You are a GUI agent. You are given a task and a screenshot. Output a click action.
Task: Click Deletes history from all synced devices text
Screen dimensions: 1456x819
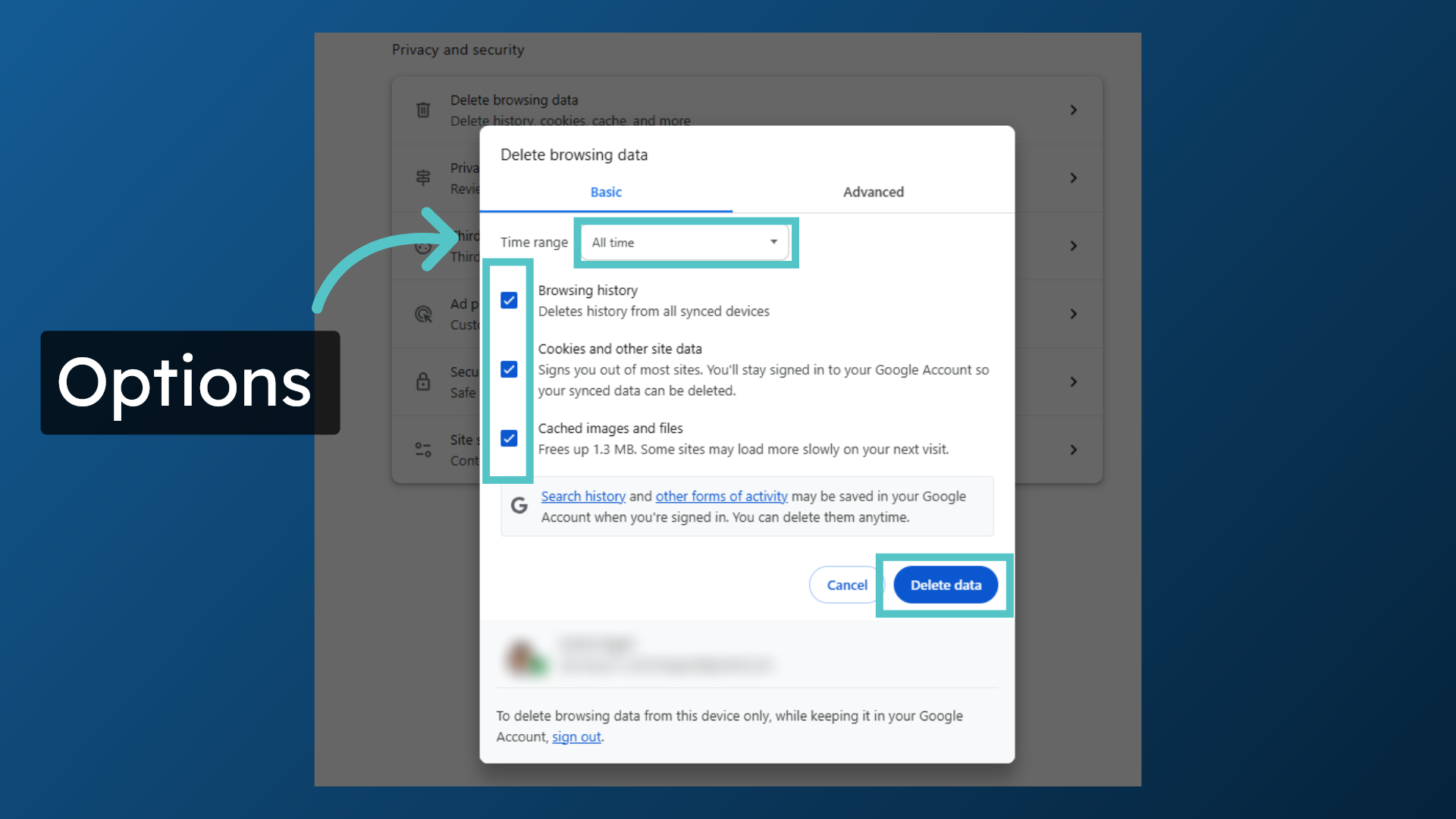coord(654,312)
